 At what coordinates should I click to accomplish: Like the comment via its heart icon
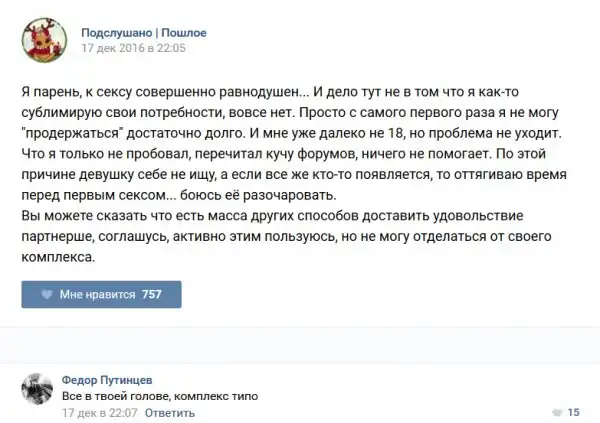point(556,412)
